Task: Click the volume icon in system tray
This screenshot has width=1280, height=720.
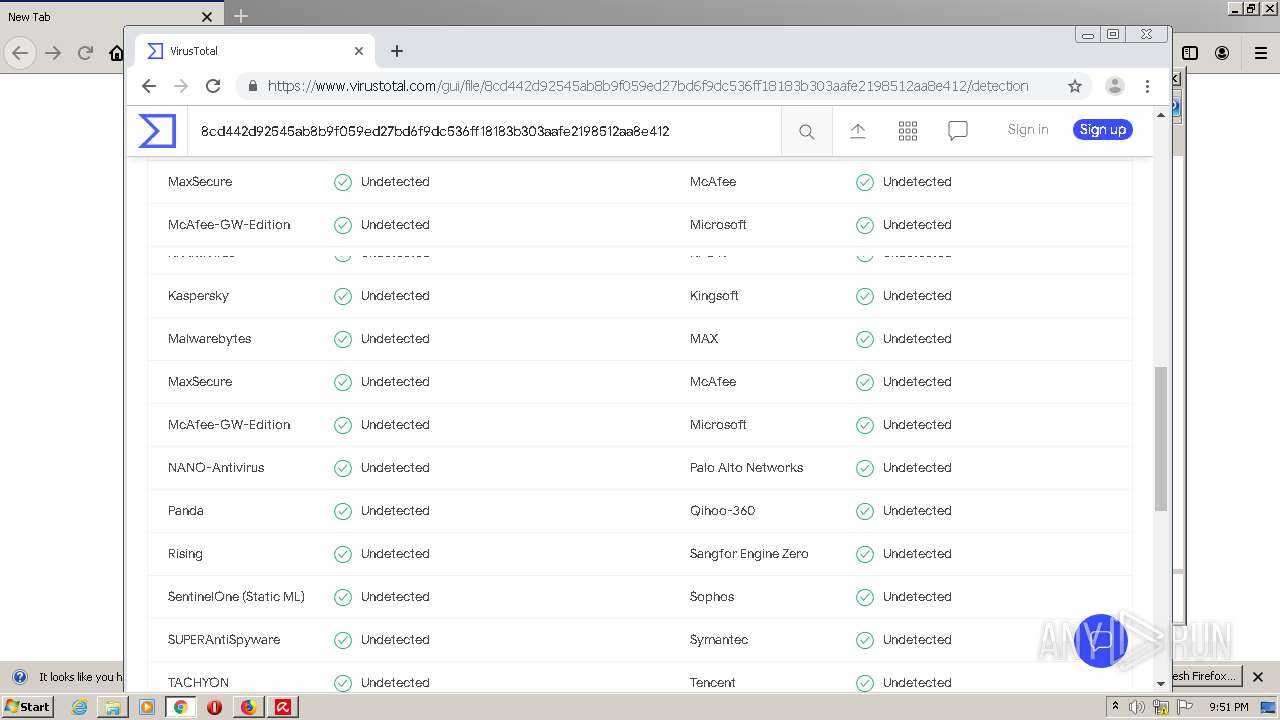Action: pyautogui.click(x=1136, y=707)
